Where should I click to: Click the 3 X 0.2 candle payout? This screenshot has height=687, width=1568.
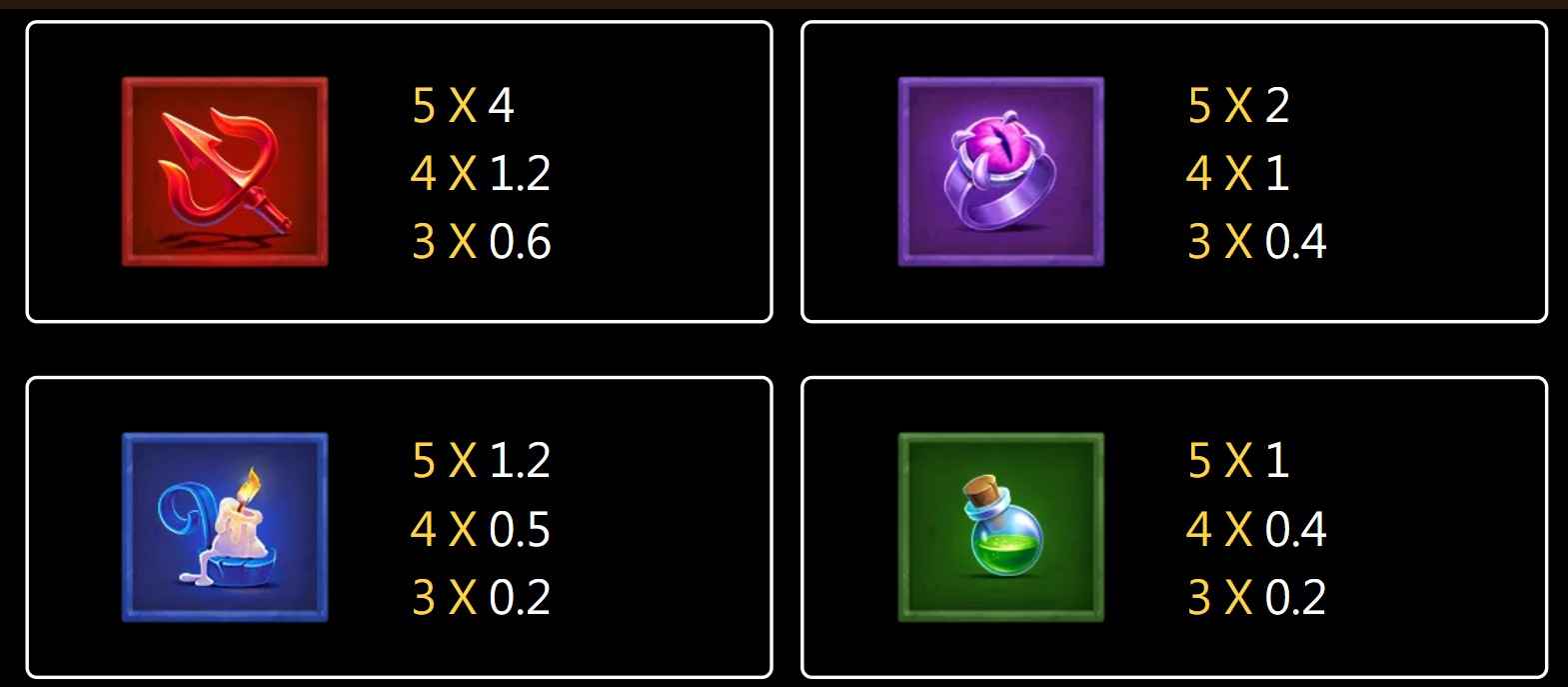pos(481,597)
